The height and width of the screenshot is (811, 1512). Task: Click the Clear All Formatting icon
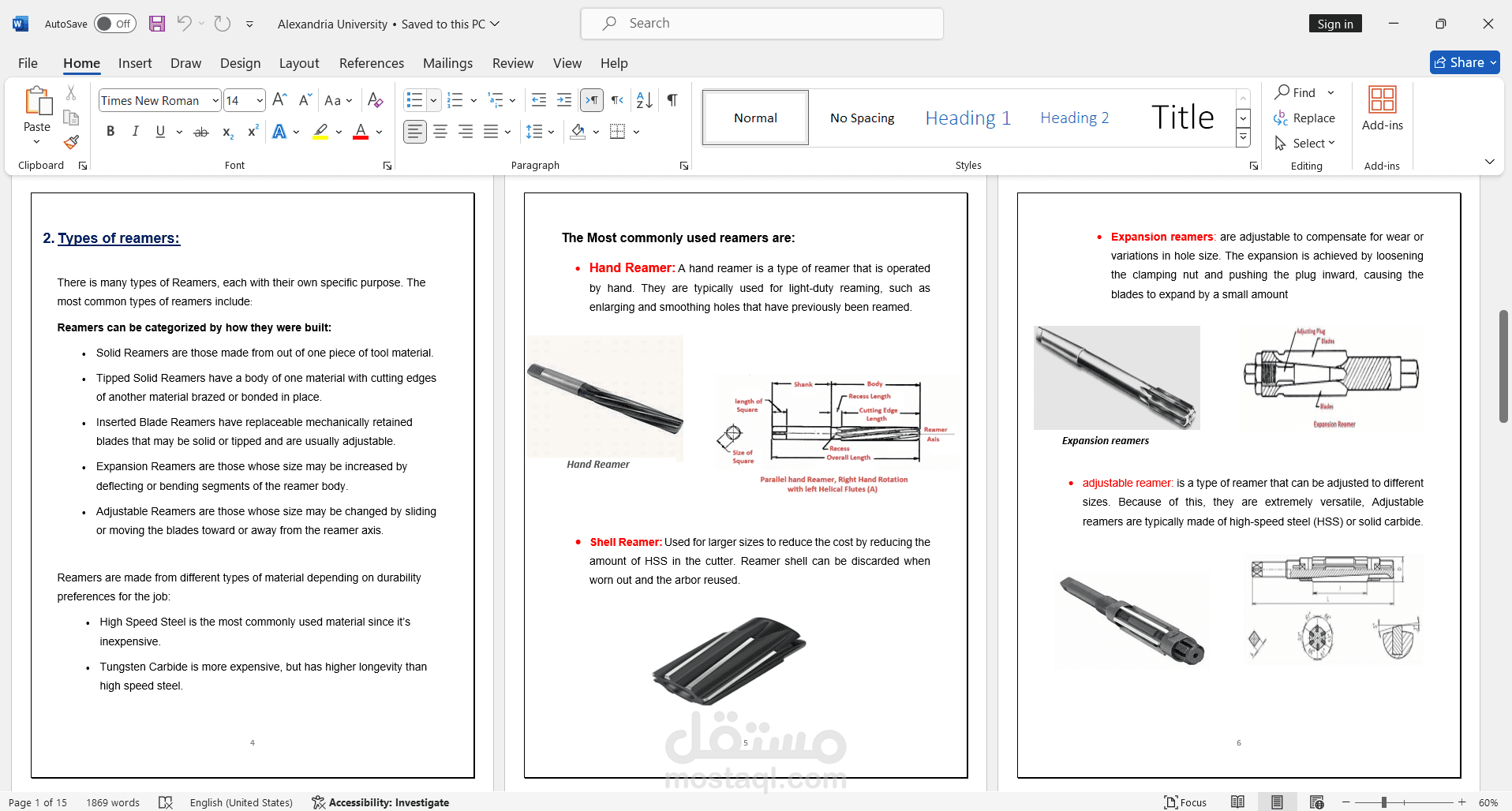(376, 100)
